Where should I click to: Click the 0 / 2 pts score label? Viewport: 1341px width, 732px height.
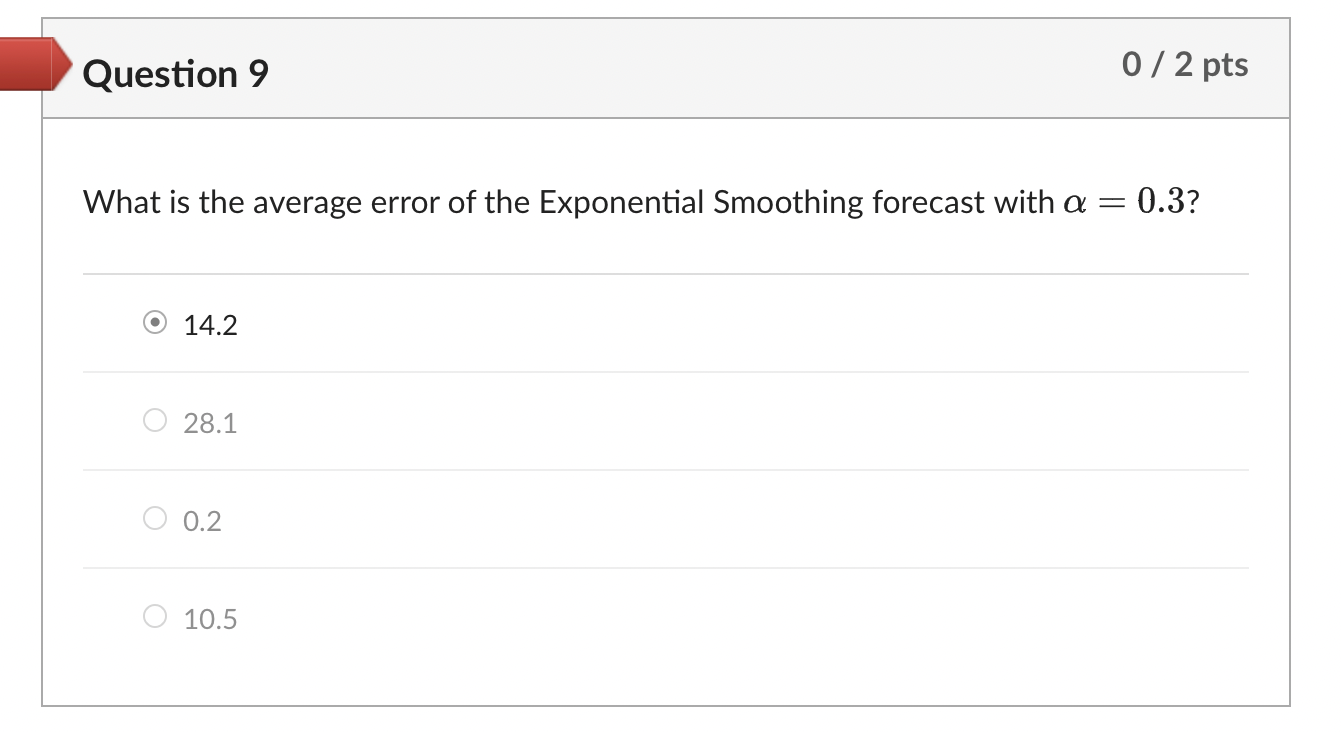click(x=1187, y=64)
